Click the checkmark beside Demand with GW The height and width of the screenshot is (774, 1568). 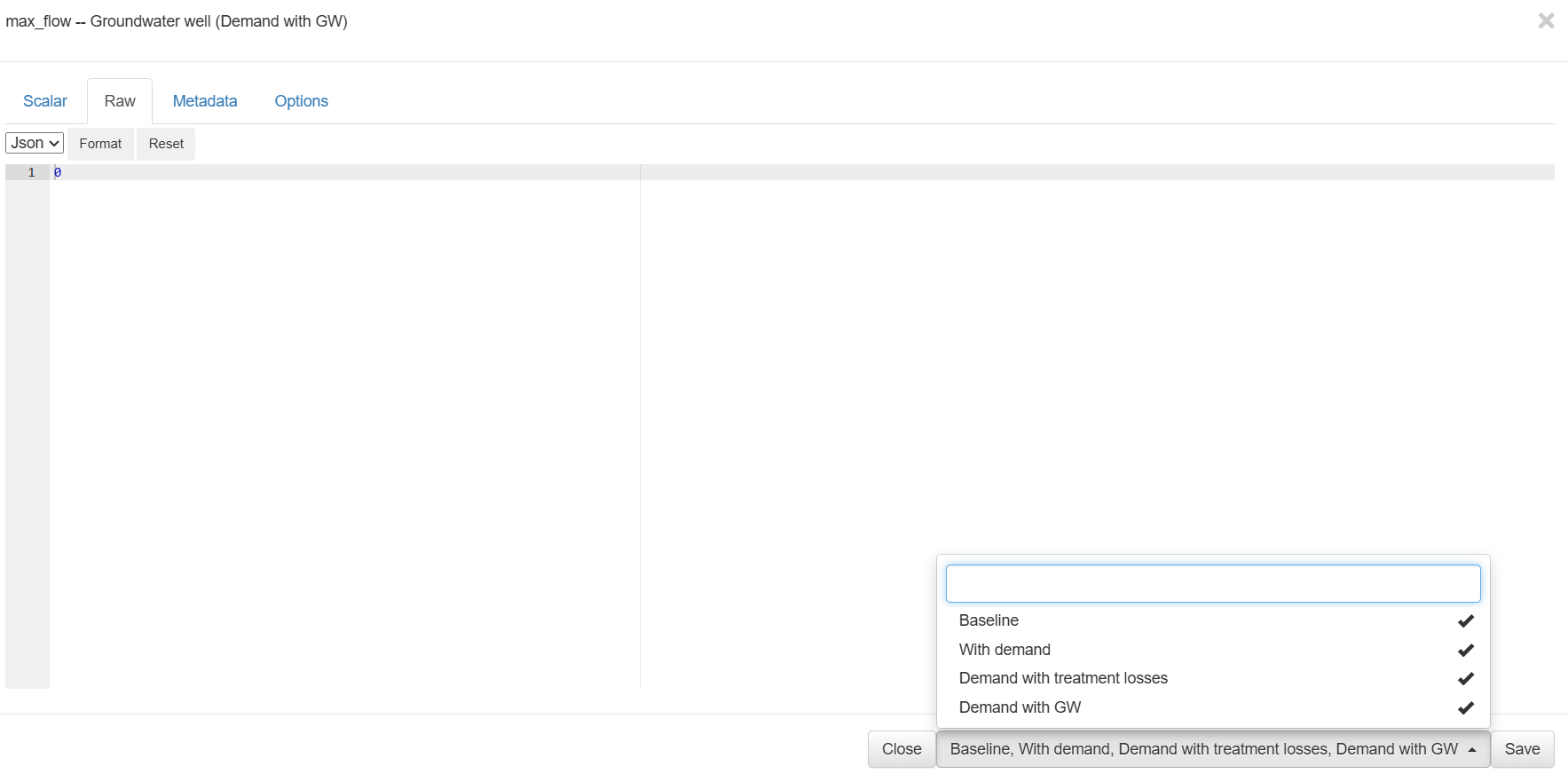pyautogui.click(x=1465, y=708)
